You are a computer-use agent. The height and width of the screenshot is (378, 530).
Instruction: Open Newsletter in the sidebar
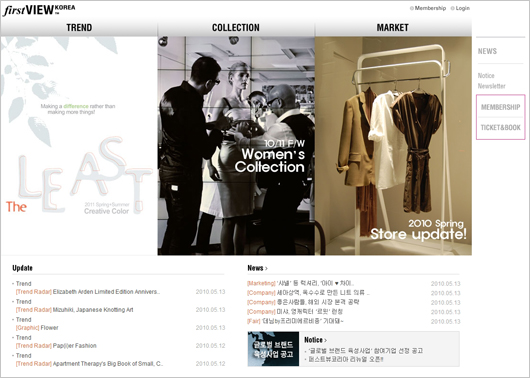tap(491, 86)
